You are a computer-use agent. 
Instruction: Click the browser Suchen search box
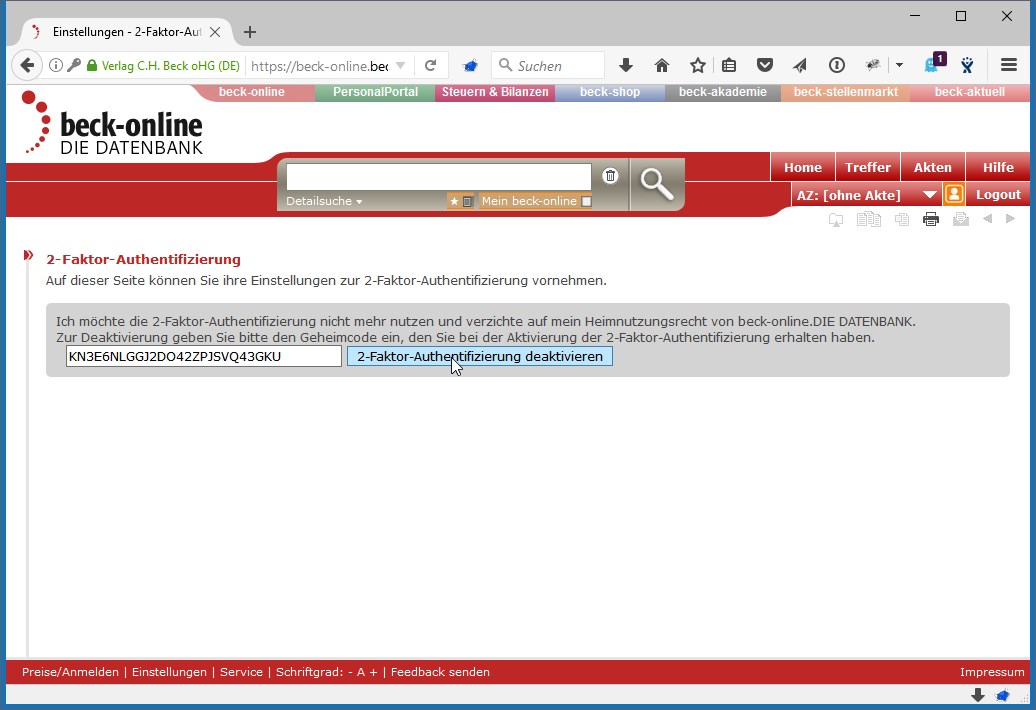click(x=548, y=65)
